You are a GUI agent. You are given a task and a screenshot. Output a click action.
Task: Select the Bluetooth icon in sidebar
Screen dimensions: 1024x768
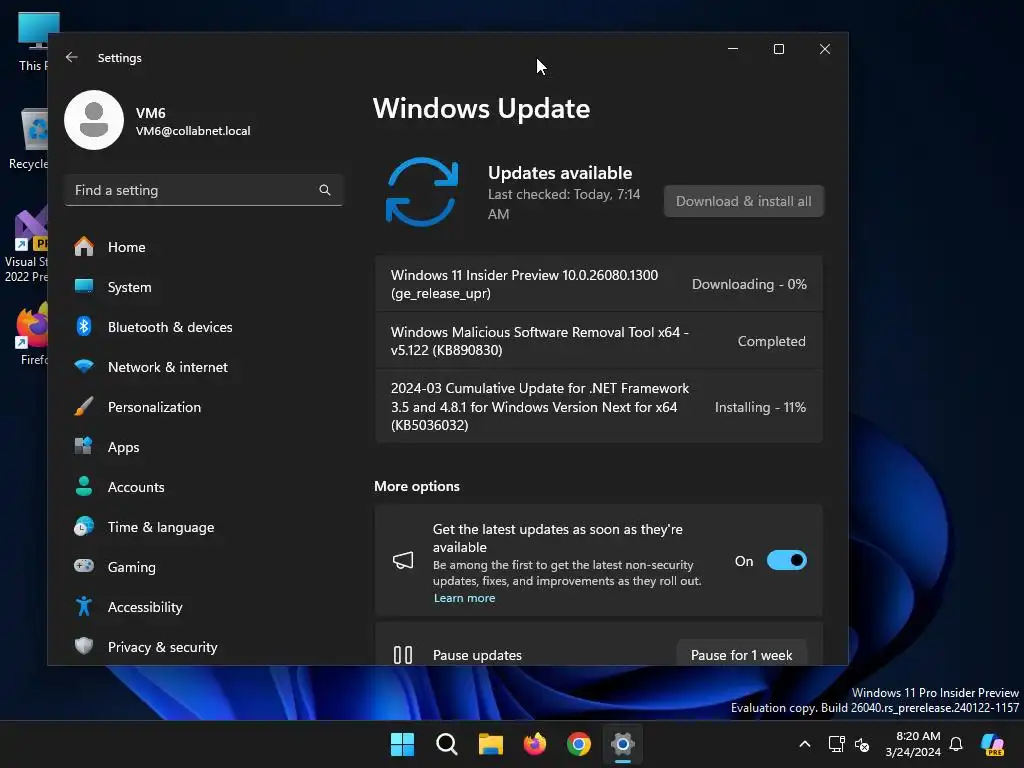click(84, 326)
